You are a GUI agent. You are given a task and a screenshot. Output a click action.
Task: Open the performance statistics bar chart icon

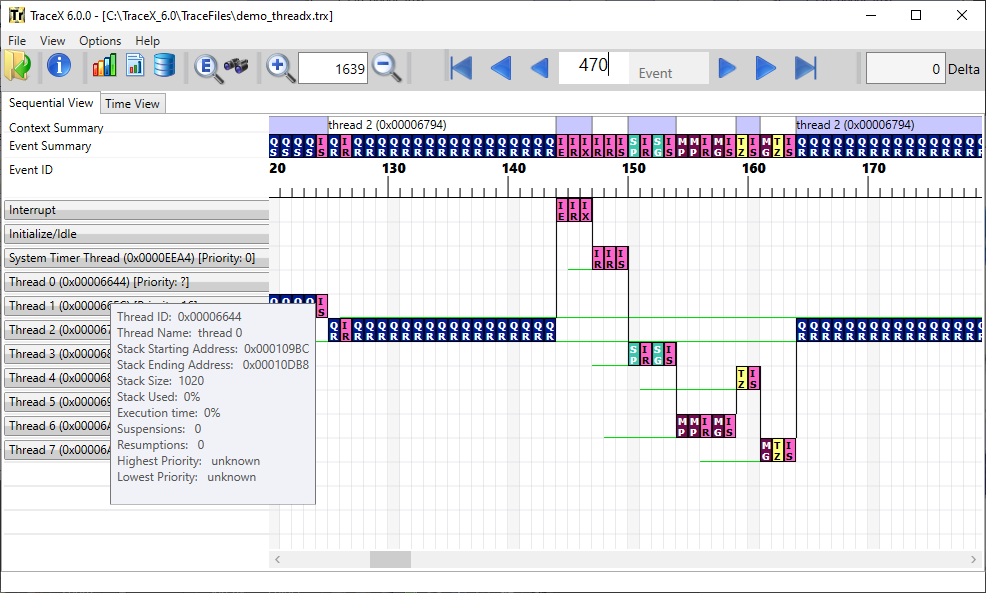pos(104,67)
